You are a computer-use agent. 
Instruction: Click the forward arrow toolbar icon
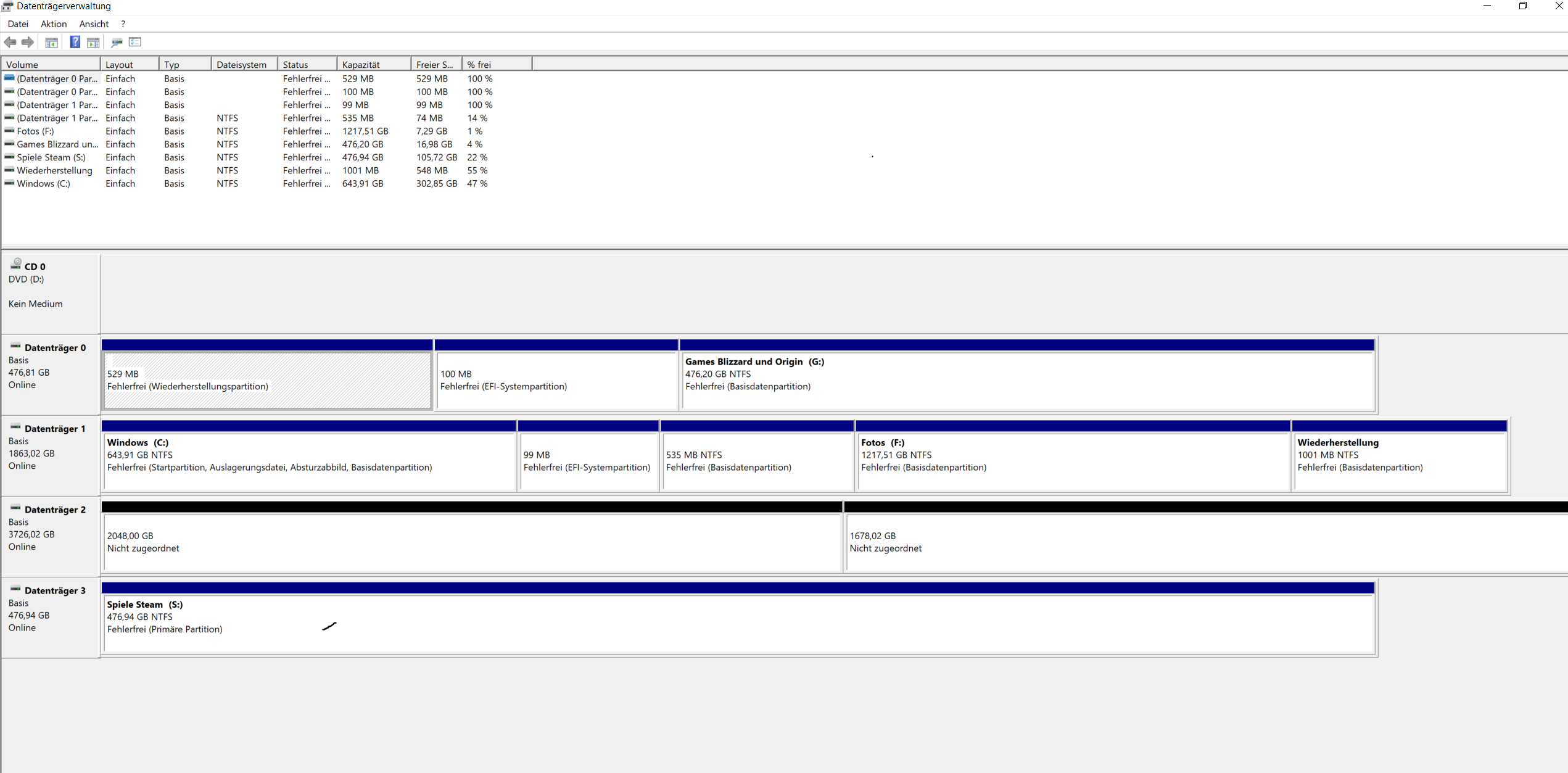(28, 42)
